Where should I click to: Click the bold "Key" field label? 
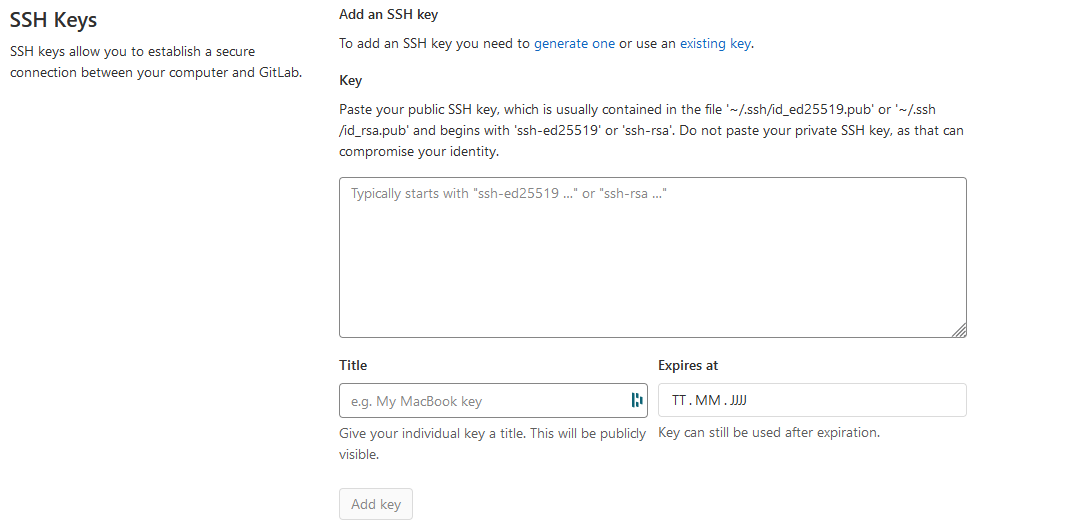pos(350,80)
